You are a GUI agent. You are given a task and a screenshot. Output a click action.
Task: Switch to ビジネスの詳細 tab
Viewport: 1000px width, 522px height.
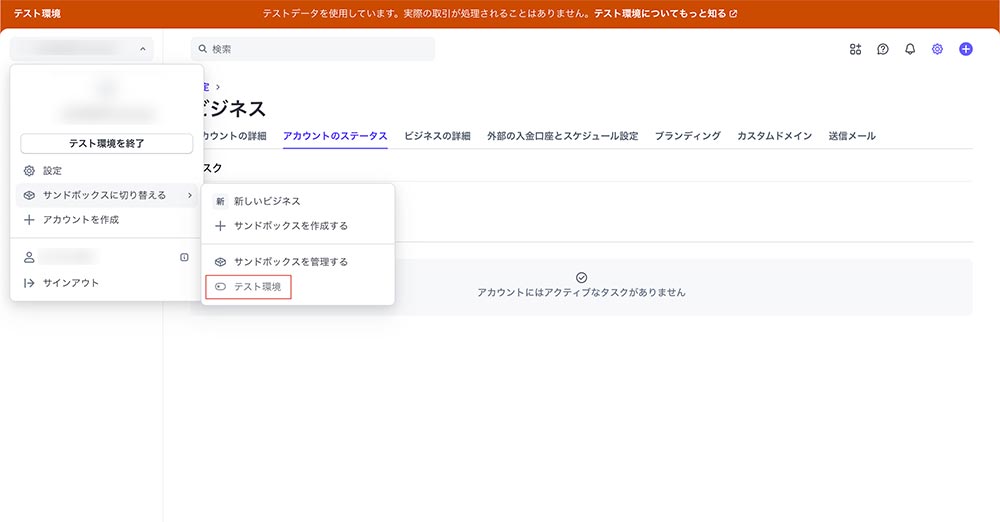coord(438,136)
